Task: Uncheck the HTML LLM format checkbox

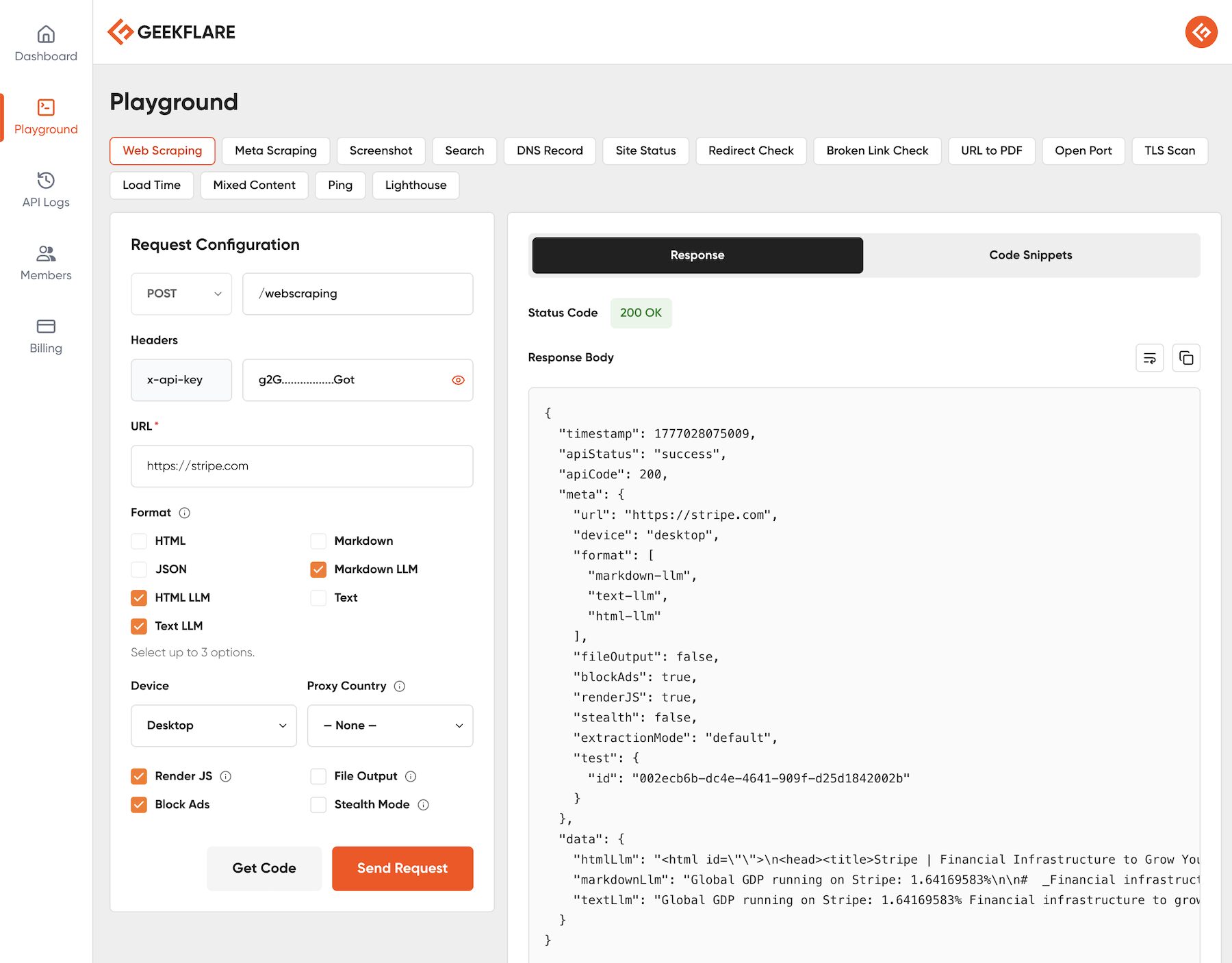Action: point(139,598)
